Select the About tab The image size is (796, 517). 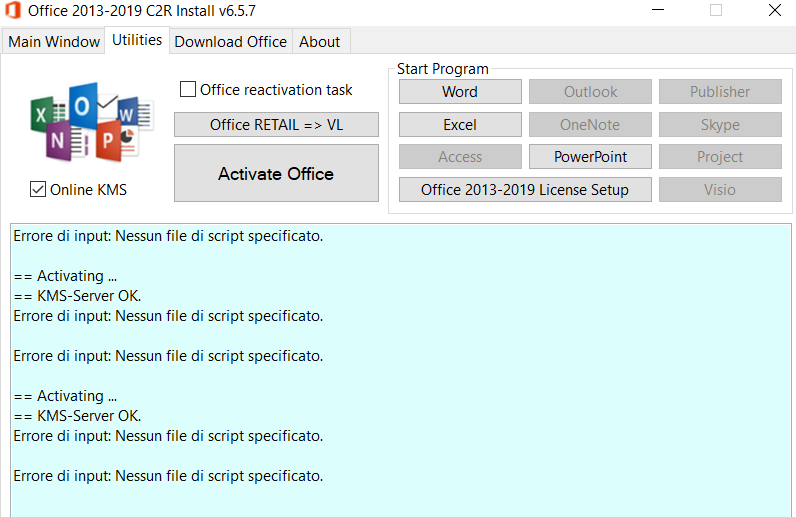point(319,42)
